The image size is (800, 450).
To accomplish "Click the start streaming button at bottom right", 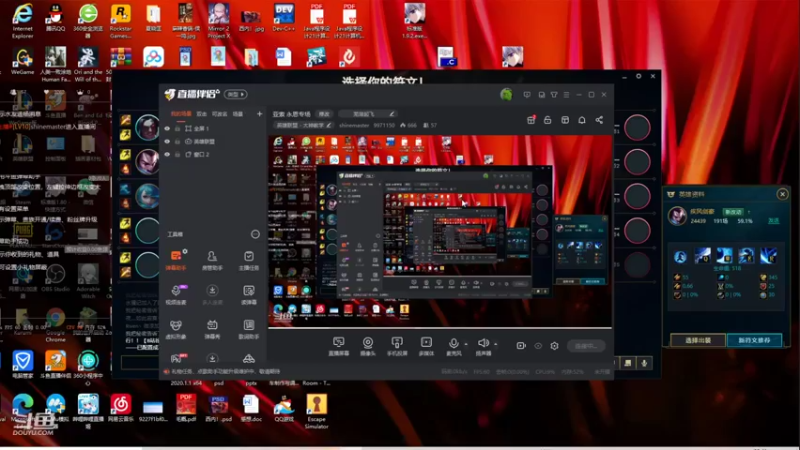I will point(586,346).
